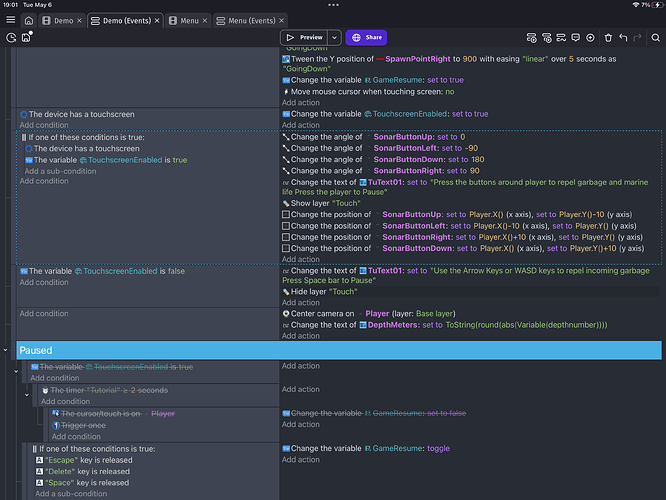
Task: Select the Paused group title
Action: pos(36,350)
